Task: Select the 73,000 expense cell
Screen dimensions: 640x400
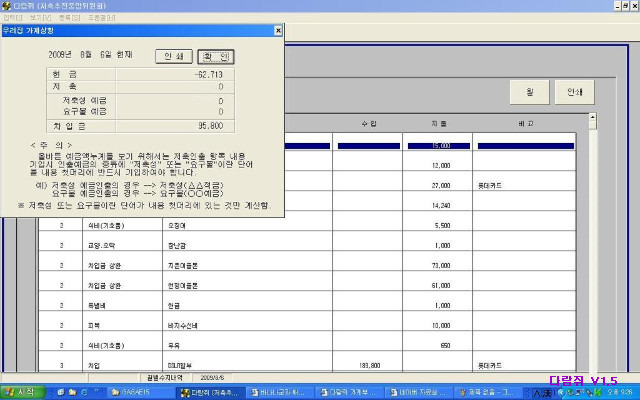Action: (x=438, y=266)
